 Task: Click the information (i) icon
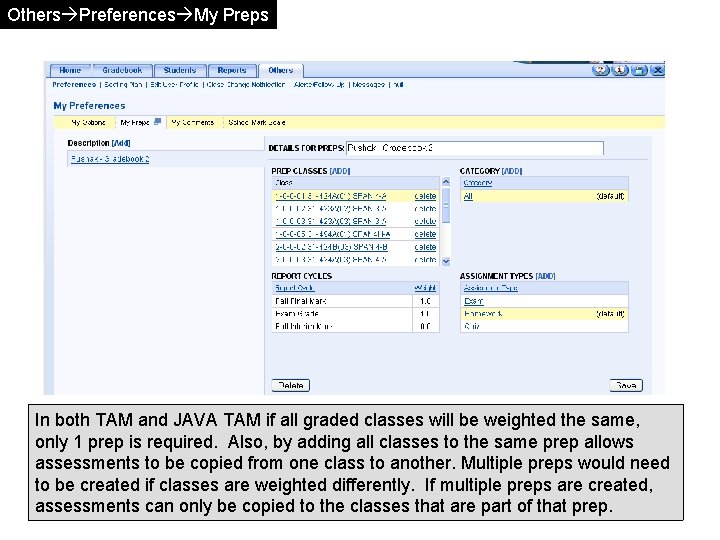point(619,70)
